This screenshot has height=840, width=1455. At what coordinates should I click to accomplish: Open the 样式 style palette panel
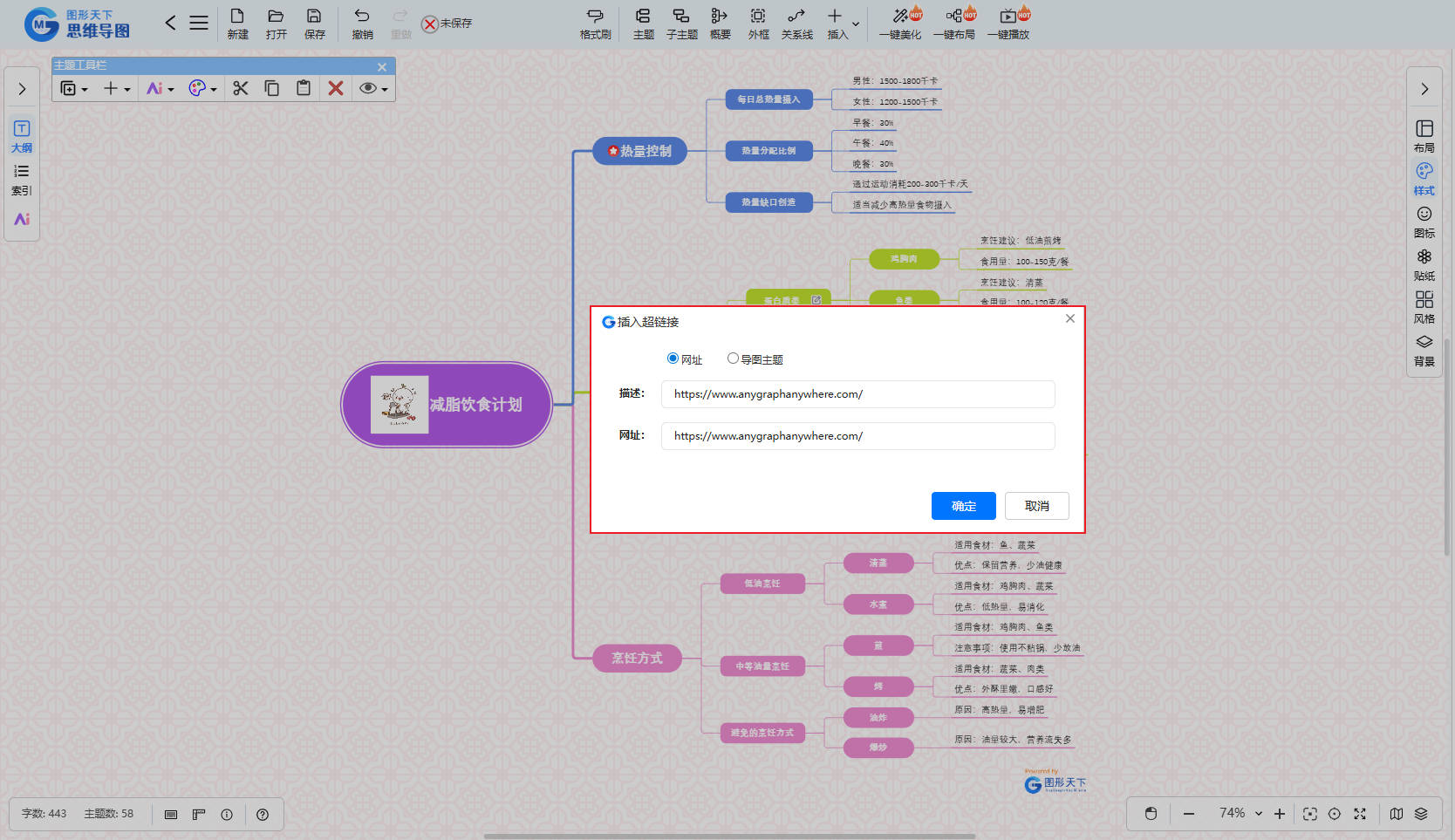pos(1424,179)
